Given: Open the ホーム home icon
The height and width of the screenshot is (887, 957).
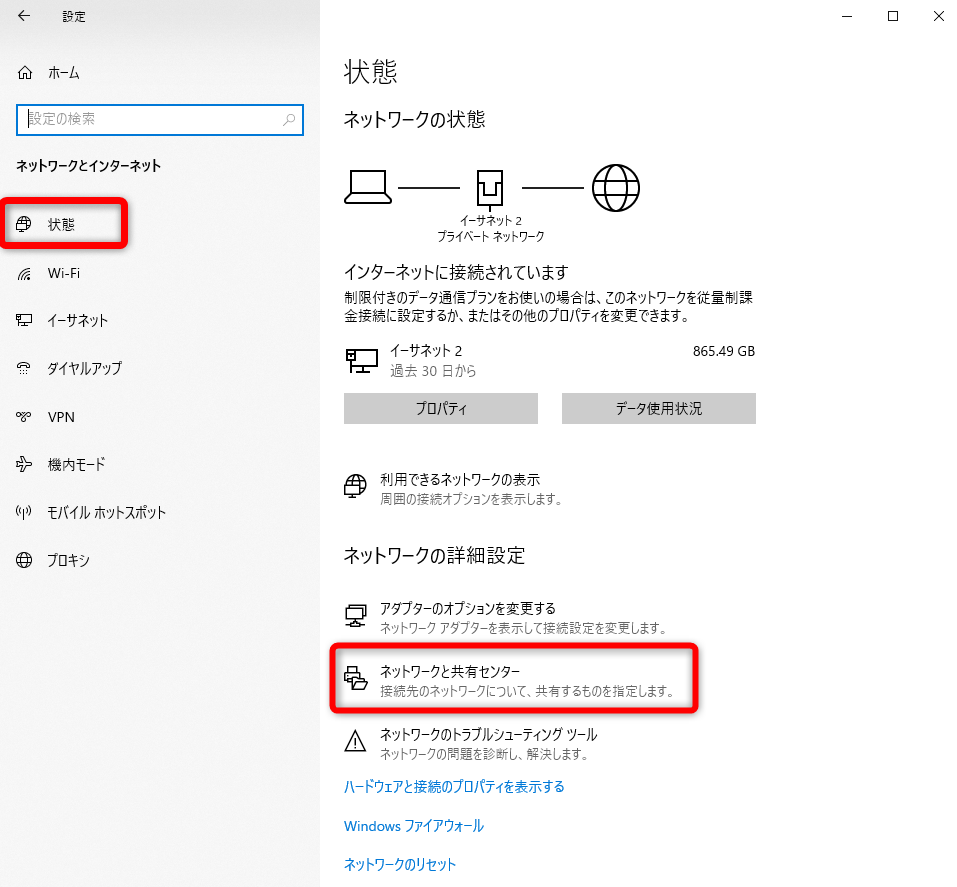Looking at the screenshot, I should [x=25, y=73].
